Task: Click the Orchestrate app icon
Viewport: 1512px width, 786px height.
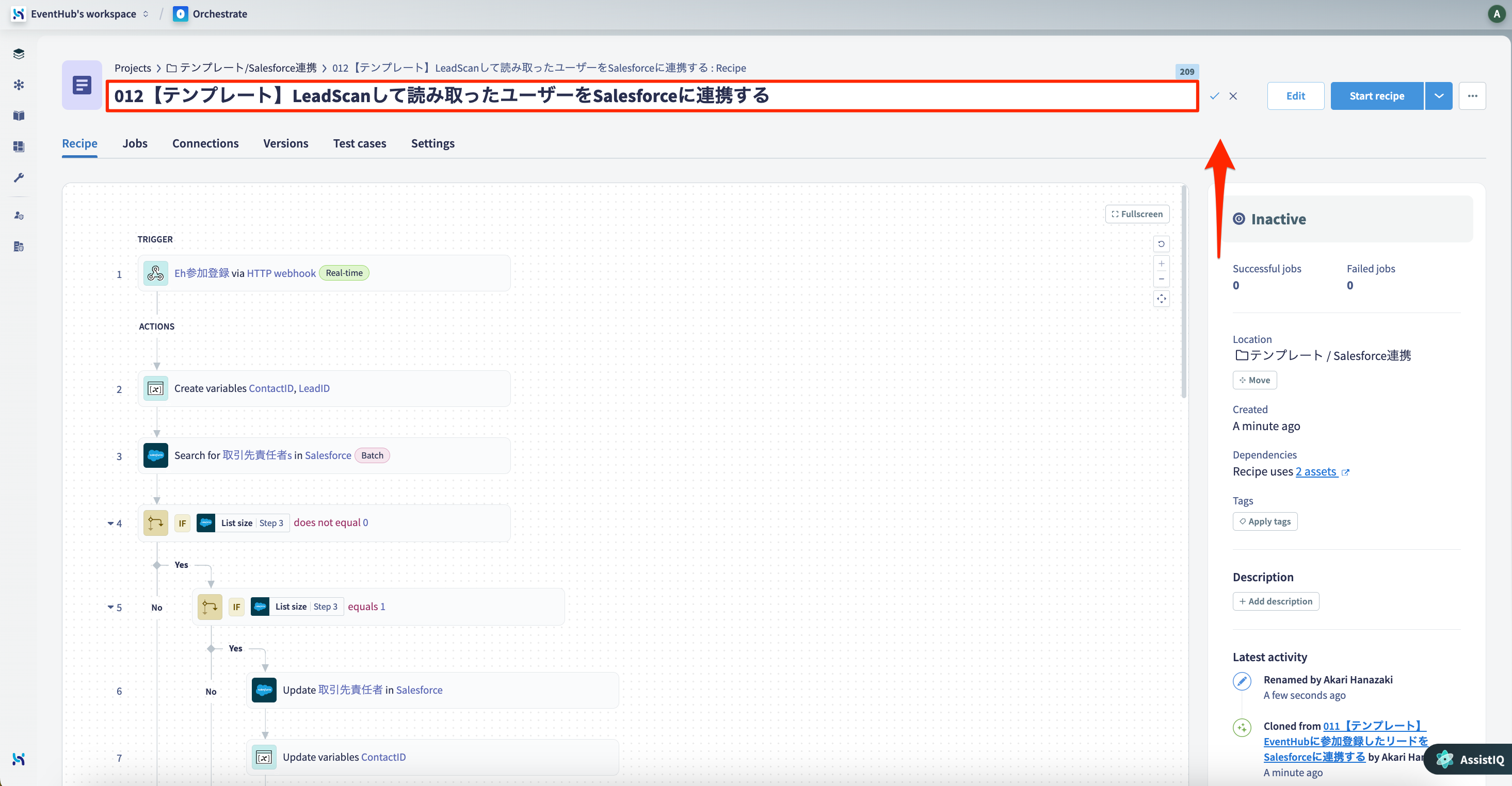Action: click(x=181, y=13)
